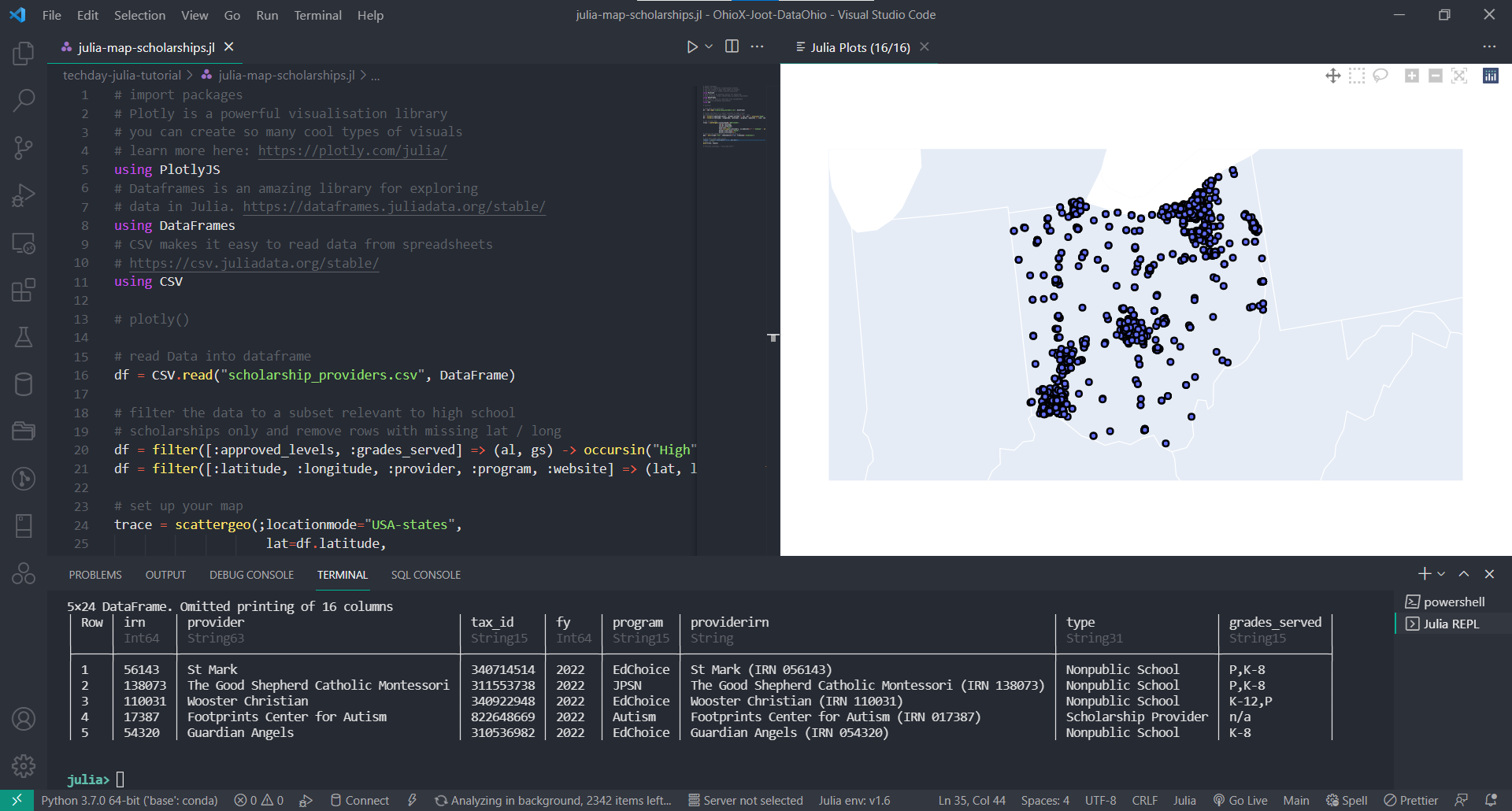The image size is (1512, 811).
Task: Switch to the OUTPUT panel tab
Action: (x=165, y=575)
